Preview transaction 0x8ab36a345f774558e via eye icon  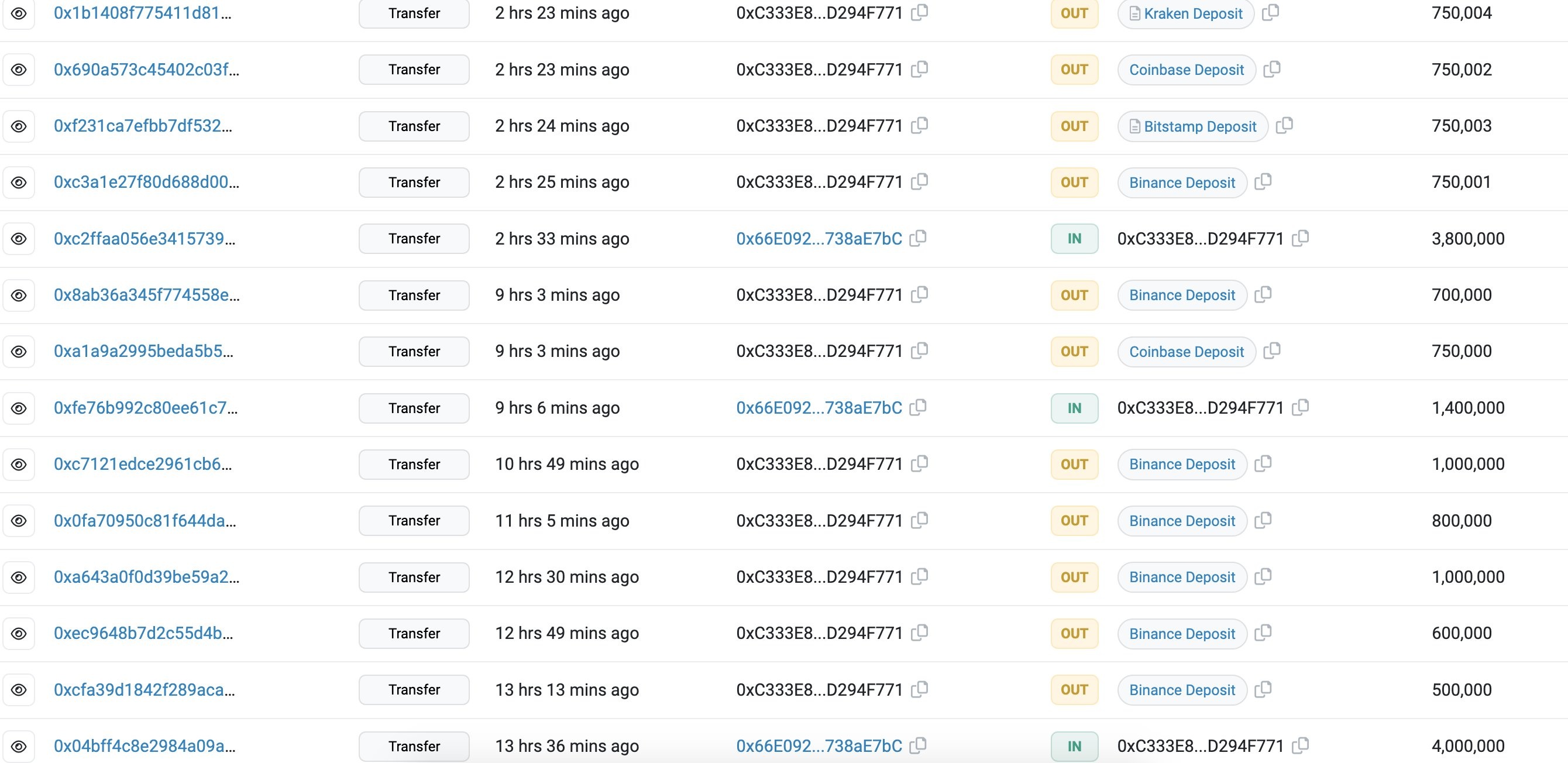tap(19, 295)
